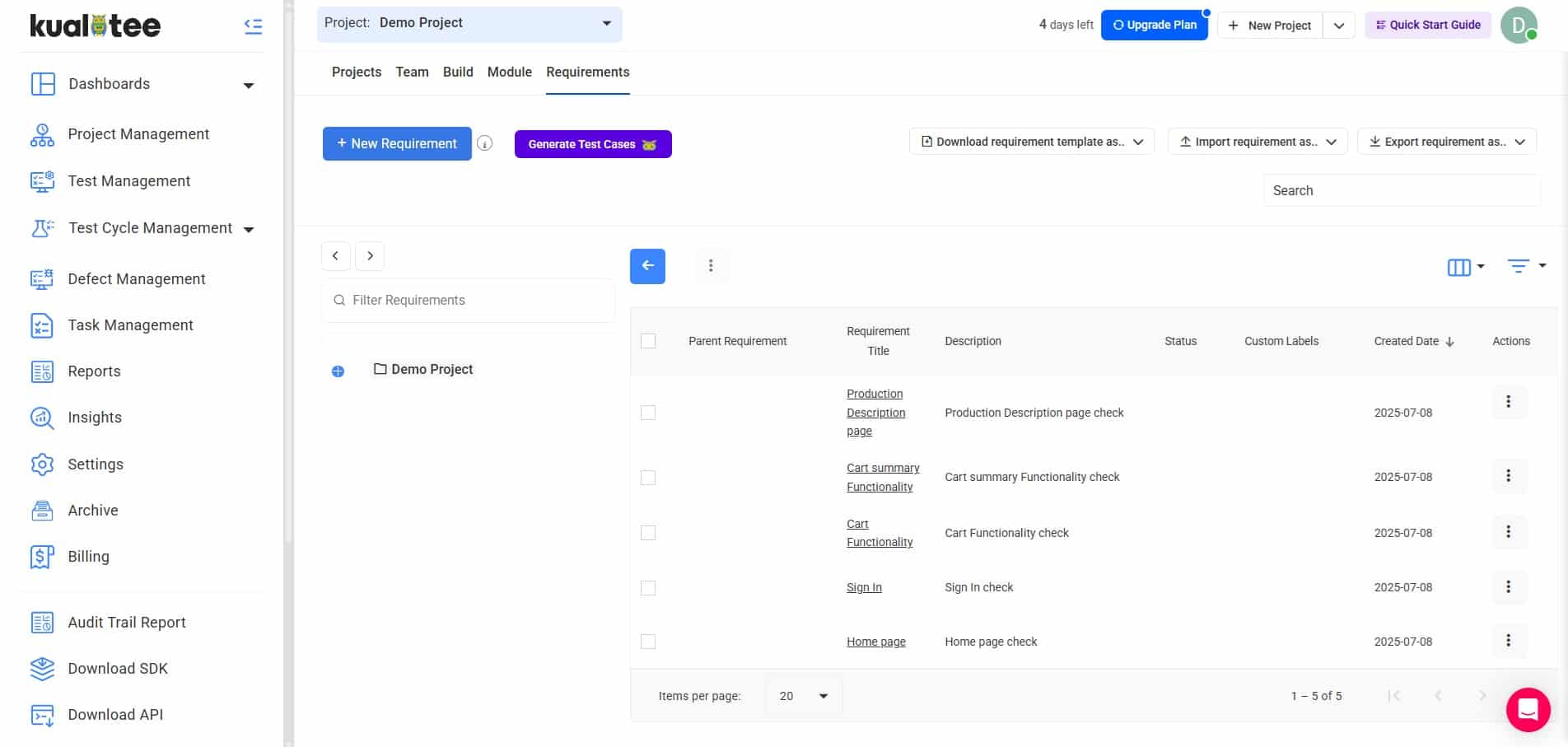
Task: Toggle the select-all checkbox in table header
Action: (x=648, y=341)
